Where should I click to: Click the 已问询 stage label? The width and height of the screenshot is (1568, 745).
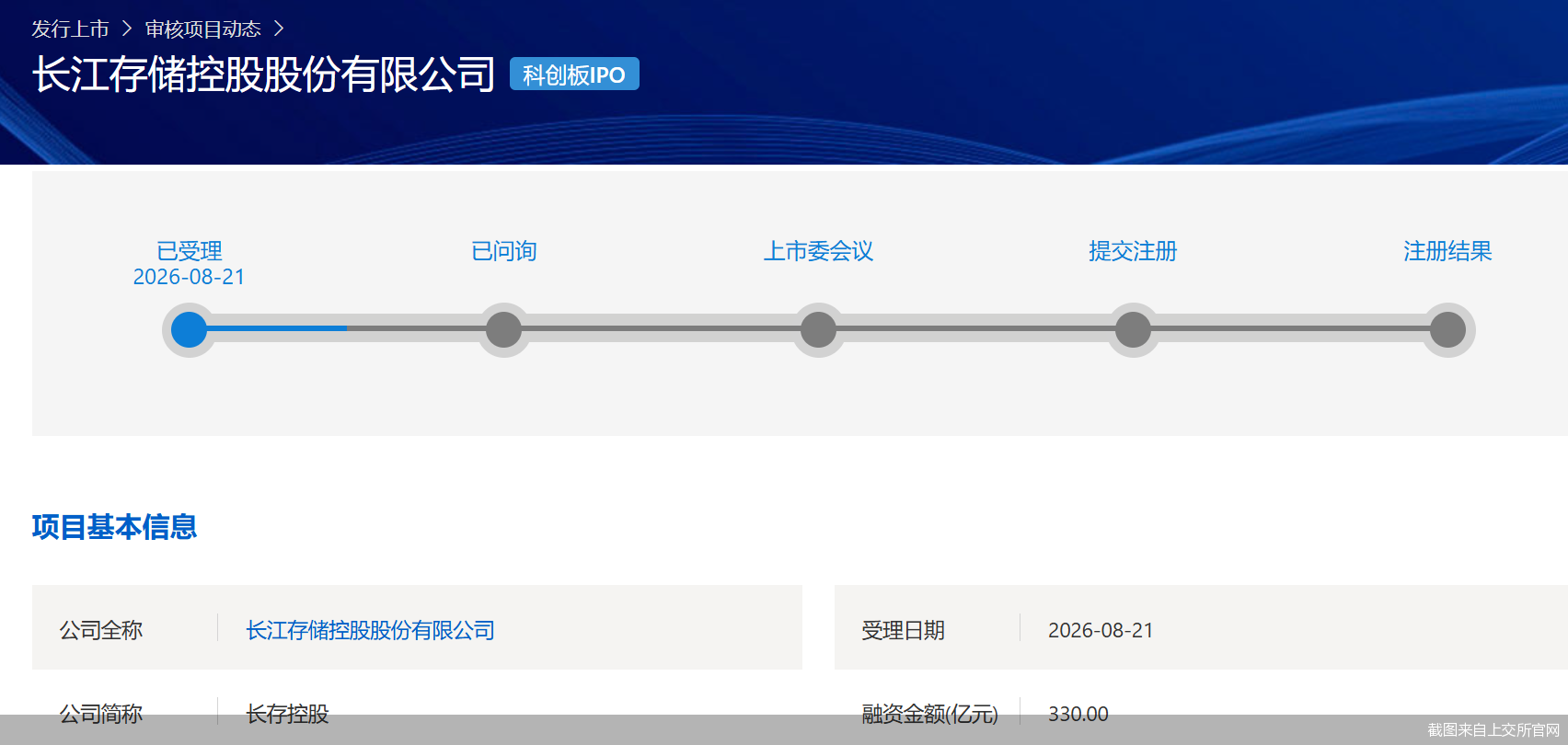click(x=503, y=251)
